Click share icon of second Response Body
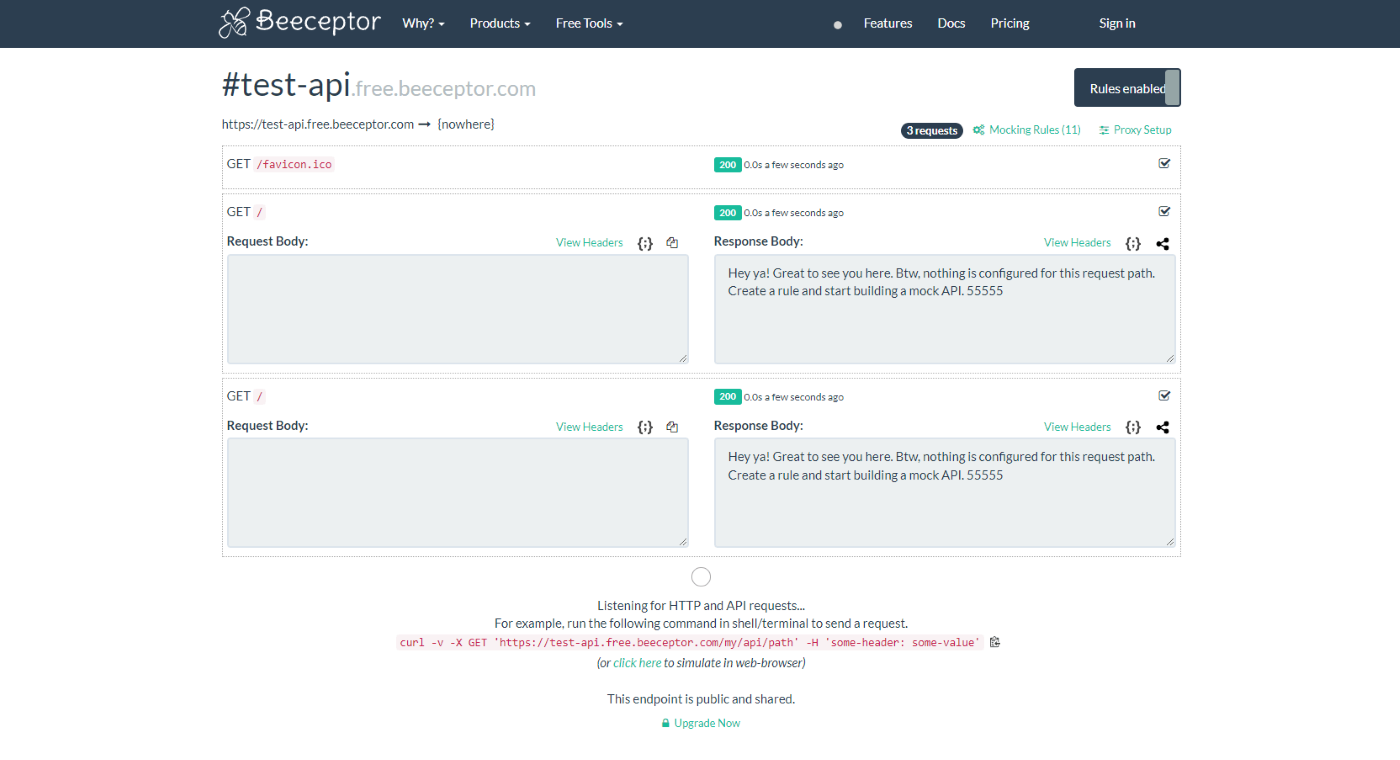 coord(1162,427)
